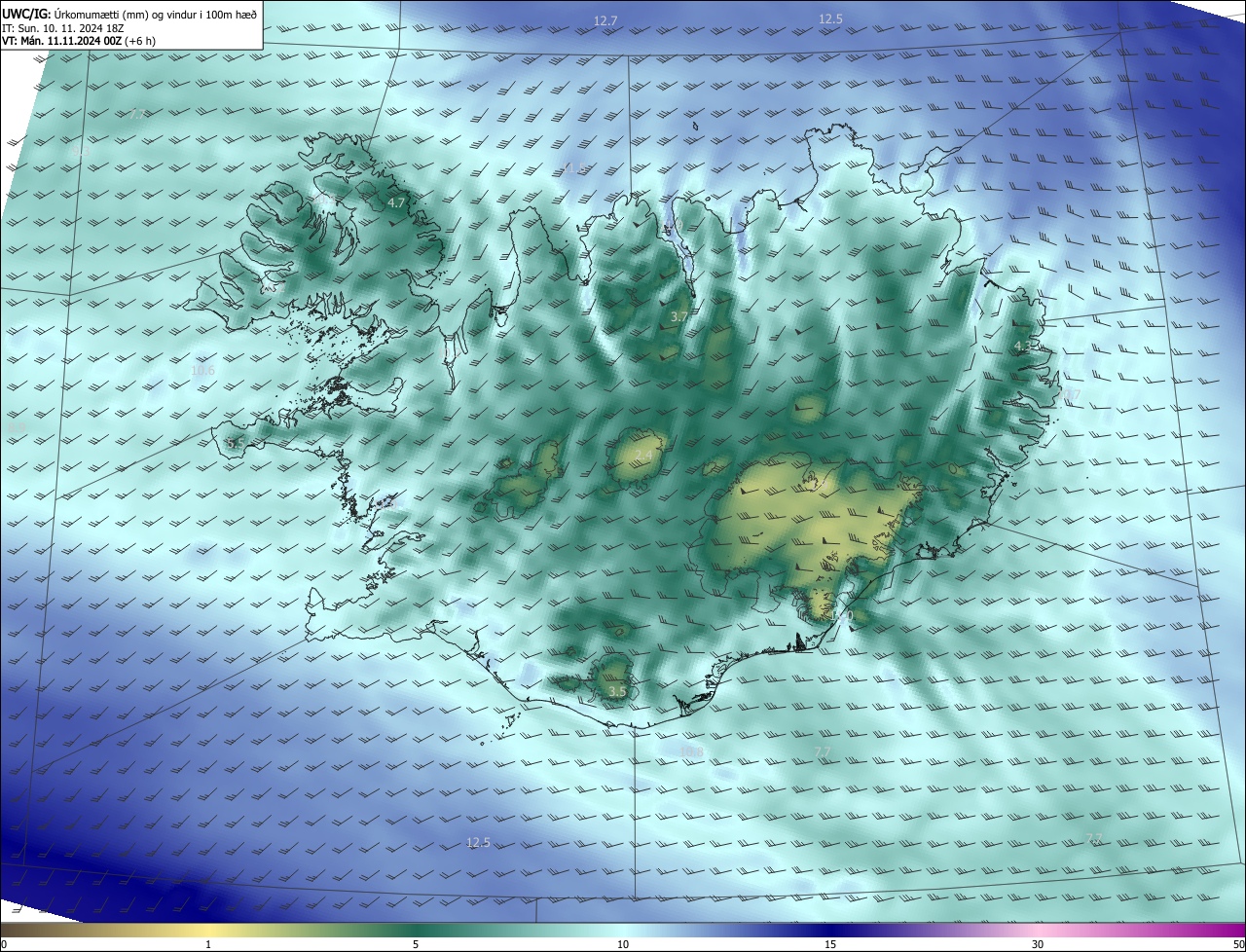Click the 1 tick on the colour scale

(x=208, y=944)
